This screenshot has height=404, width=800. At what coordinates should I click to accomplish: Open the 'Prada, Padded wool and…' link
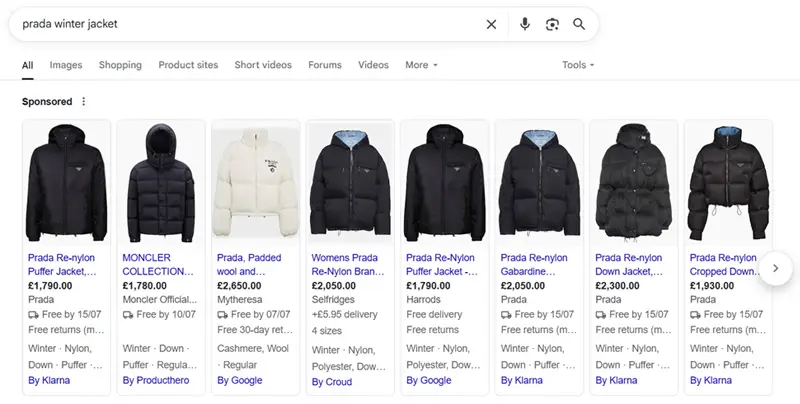pos(249,265)
